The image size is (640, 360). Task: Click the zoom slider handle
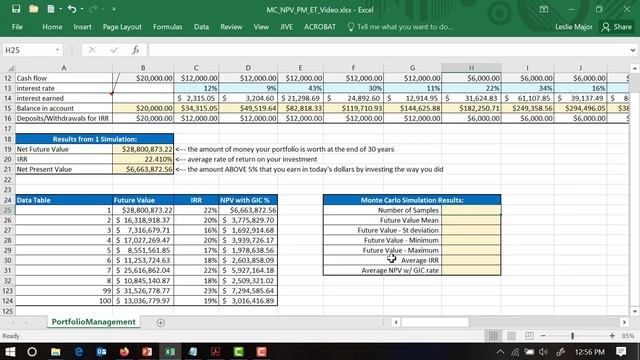click(x=572, y=336)
